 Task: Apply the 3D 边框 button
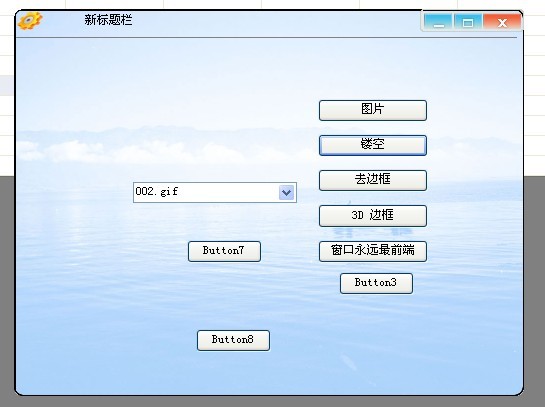[373, 215]
